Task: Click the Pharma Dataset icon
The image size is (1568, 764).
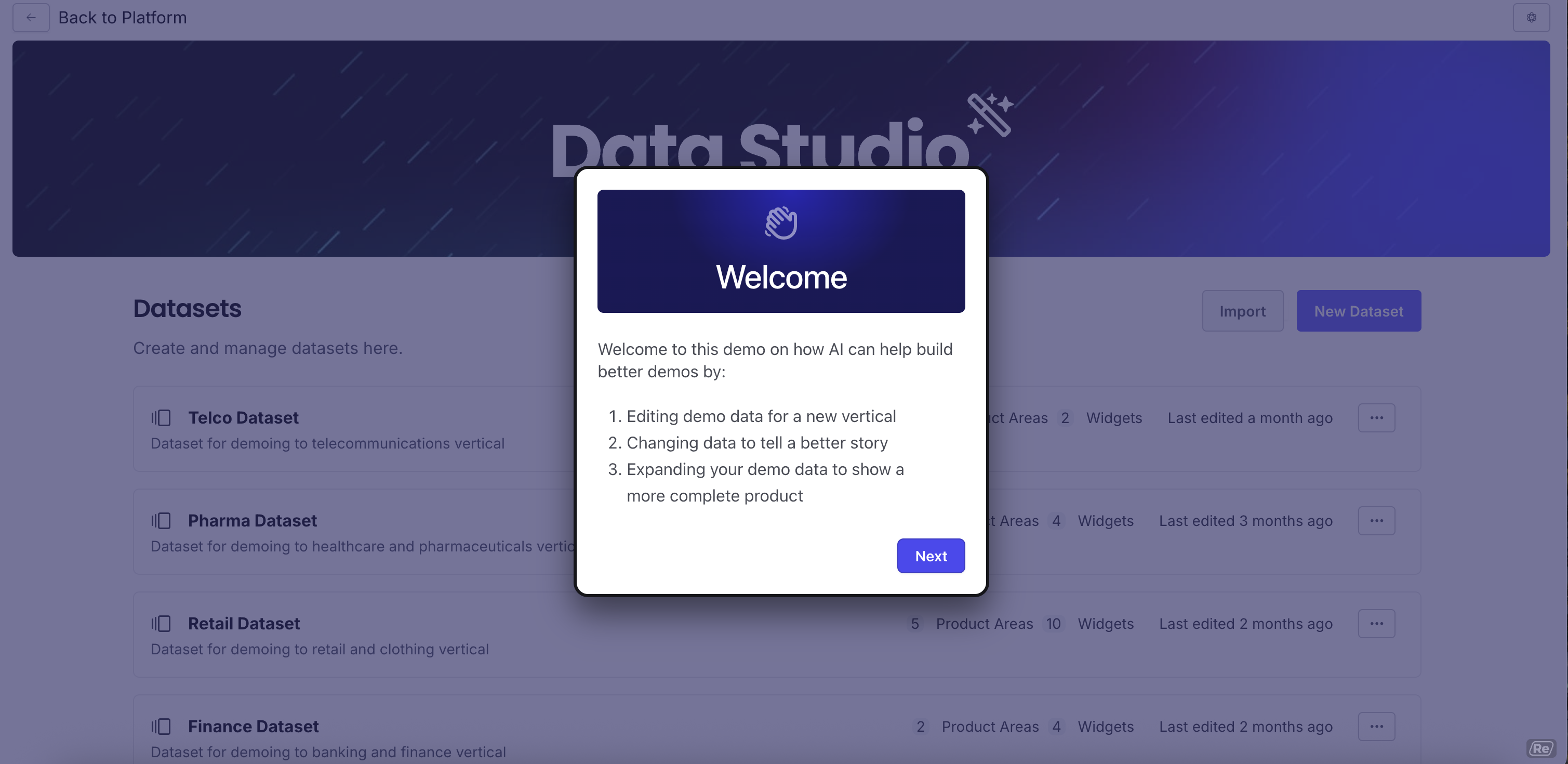Action: click(x=161, y=520)
